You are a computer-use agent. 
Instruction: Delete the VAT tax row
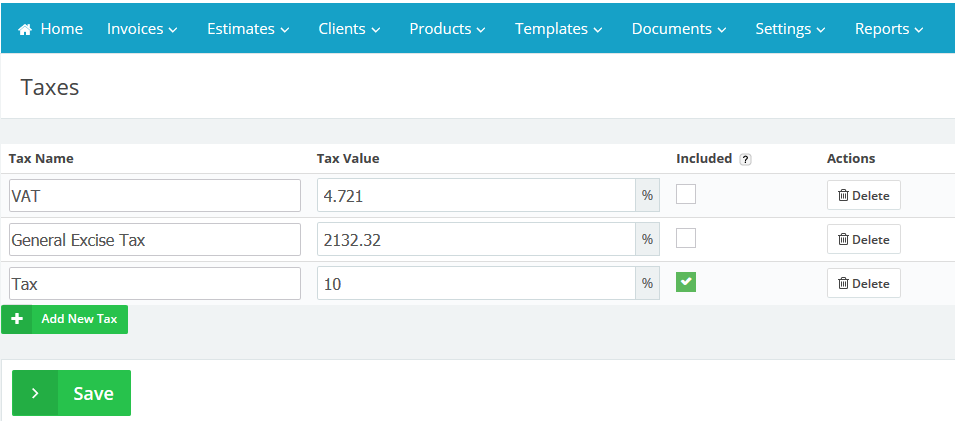pos(863,195)
